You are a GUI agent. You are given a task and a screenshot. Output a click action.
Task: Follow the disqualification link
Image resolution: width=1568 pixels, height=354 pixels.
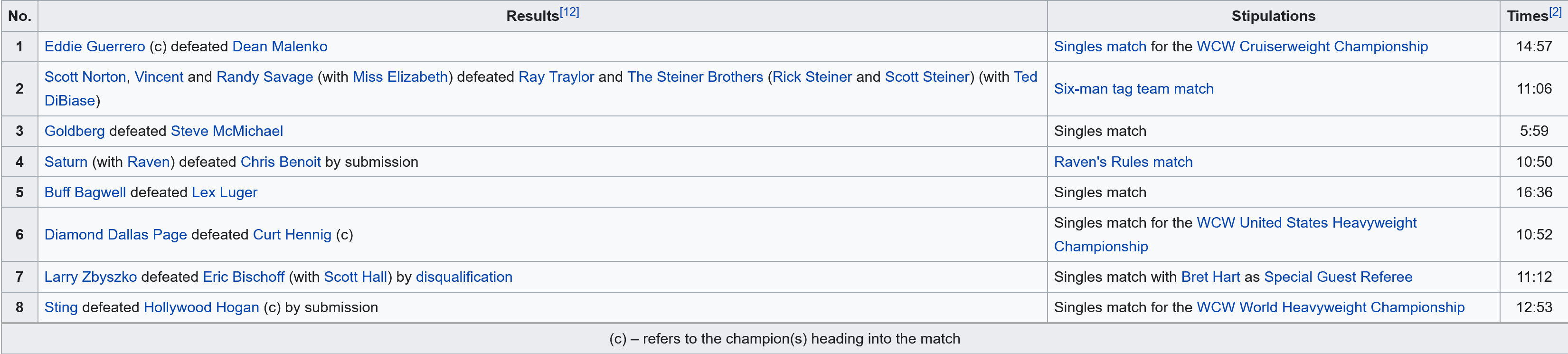coord(464,277)
